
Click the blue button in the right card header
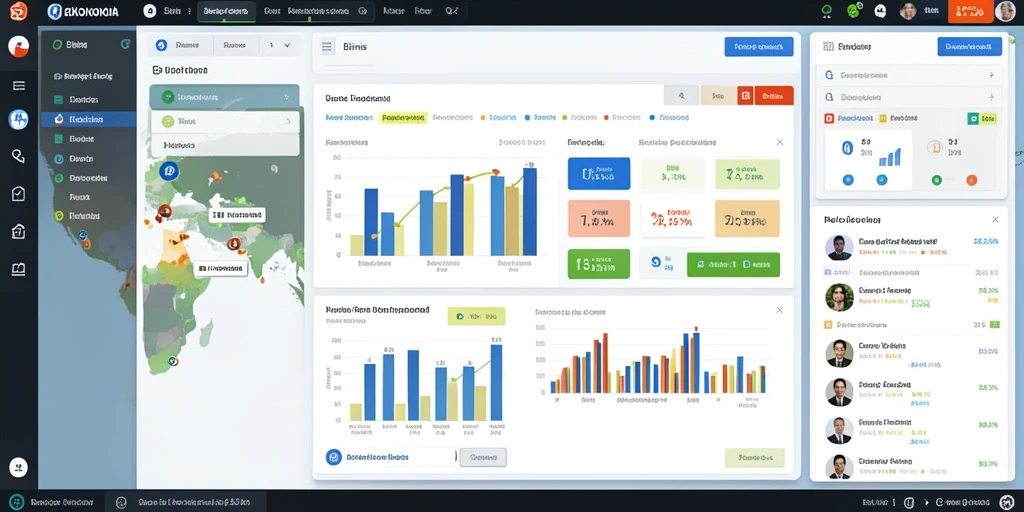tap(969, 46)
